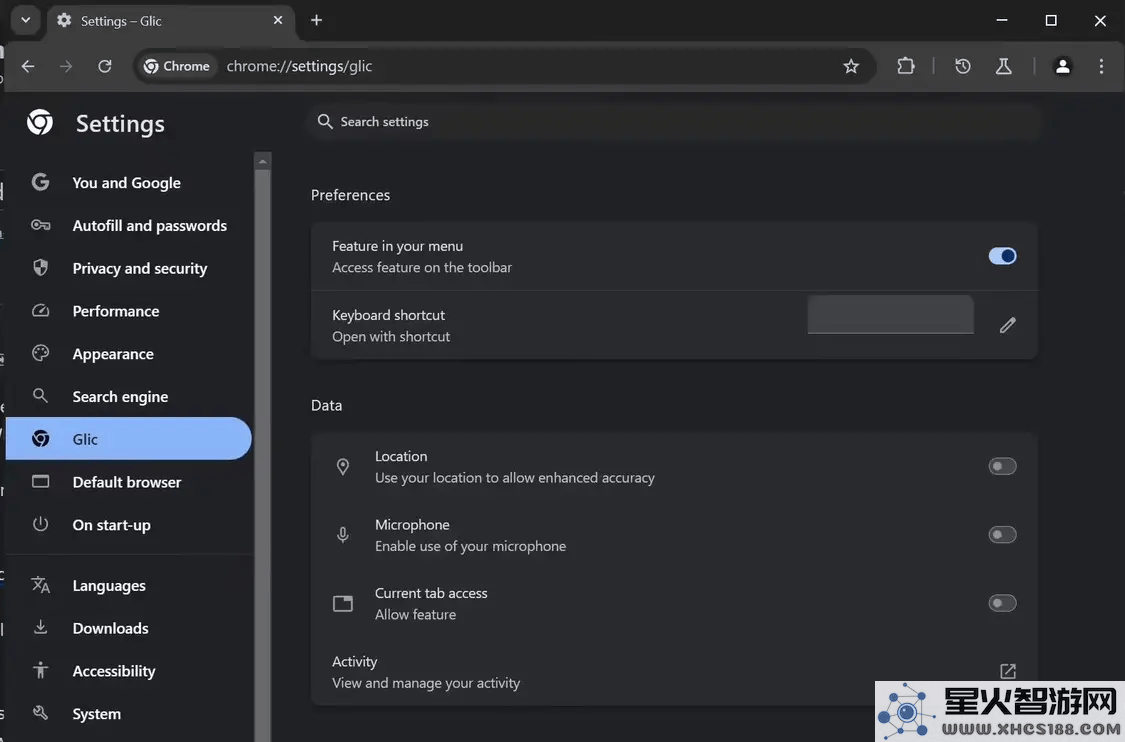
Task: Click the download arrow icon
Action: pos(41,627)
